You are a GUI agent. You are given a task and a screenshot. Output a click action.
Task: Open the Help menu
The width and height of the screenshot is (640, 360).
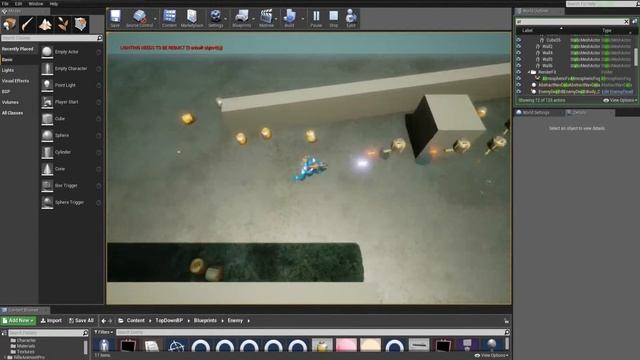click(x=53, y=4)
